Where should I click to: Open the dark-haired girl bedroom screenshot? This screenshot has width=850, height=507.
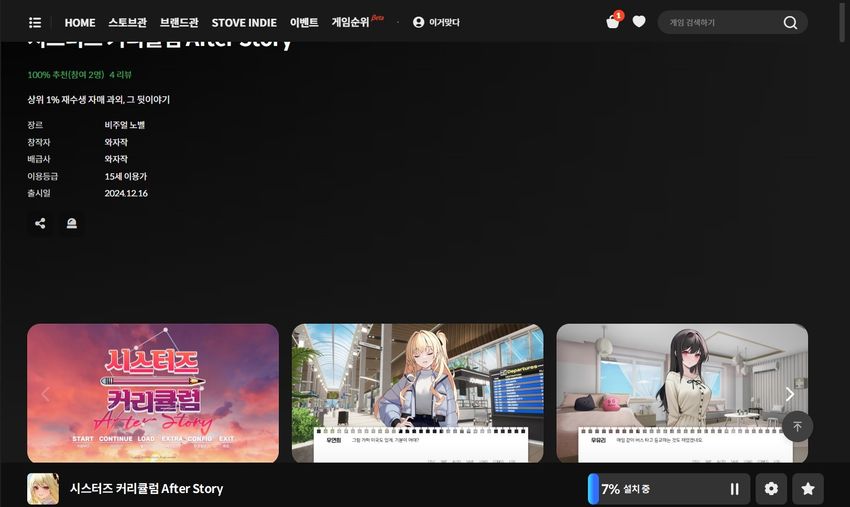click(682, 393)
